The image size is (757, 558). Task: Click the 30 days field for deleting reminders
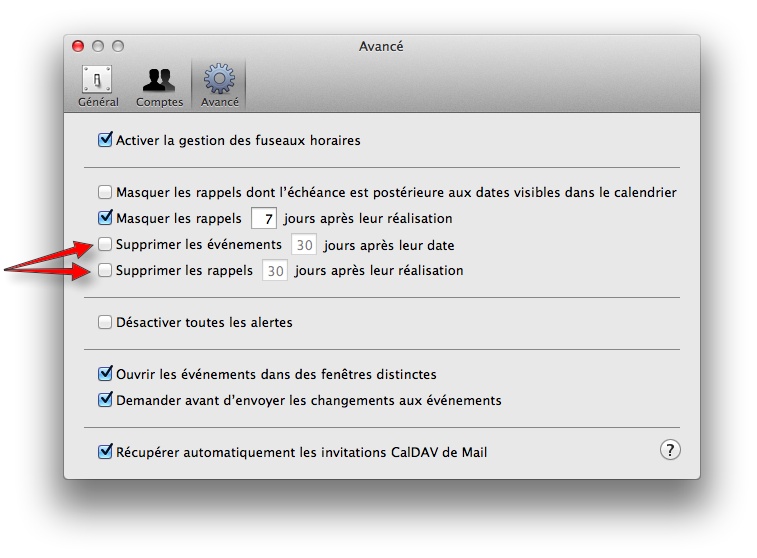(275, 271)
